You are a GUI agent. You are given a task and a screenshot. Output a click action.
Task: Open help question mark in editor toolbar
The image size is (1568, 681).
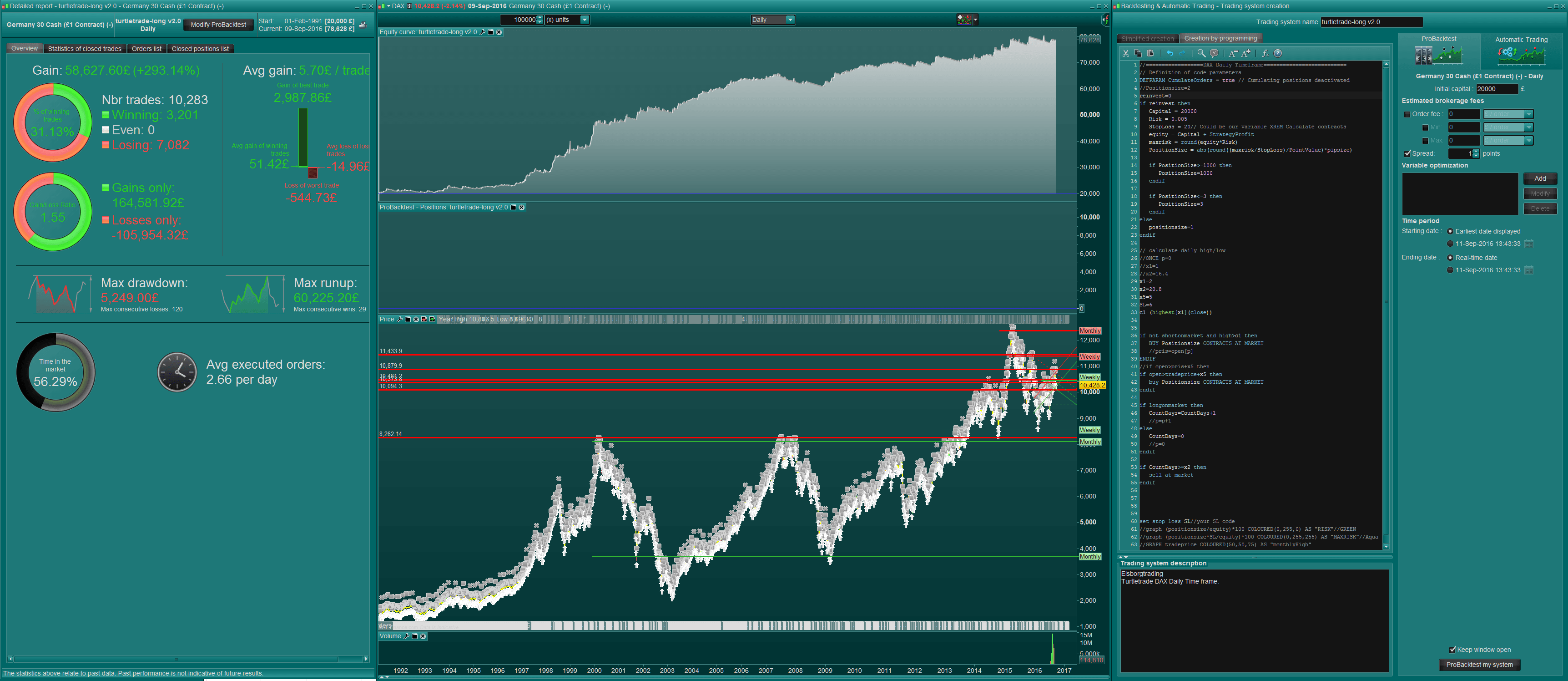pos(1278,54)
